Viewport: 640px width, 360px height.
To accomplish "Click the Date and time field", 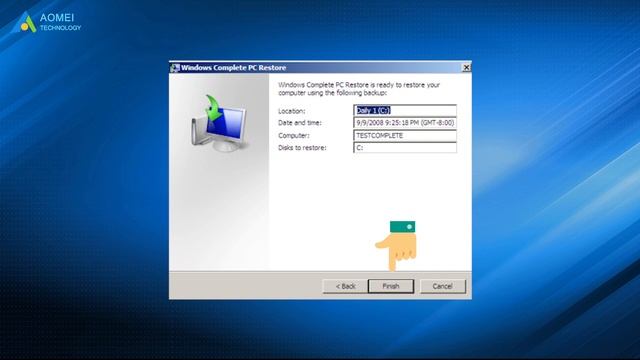I will (x=404, y=123).
